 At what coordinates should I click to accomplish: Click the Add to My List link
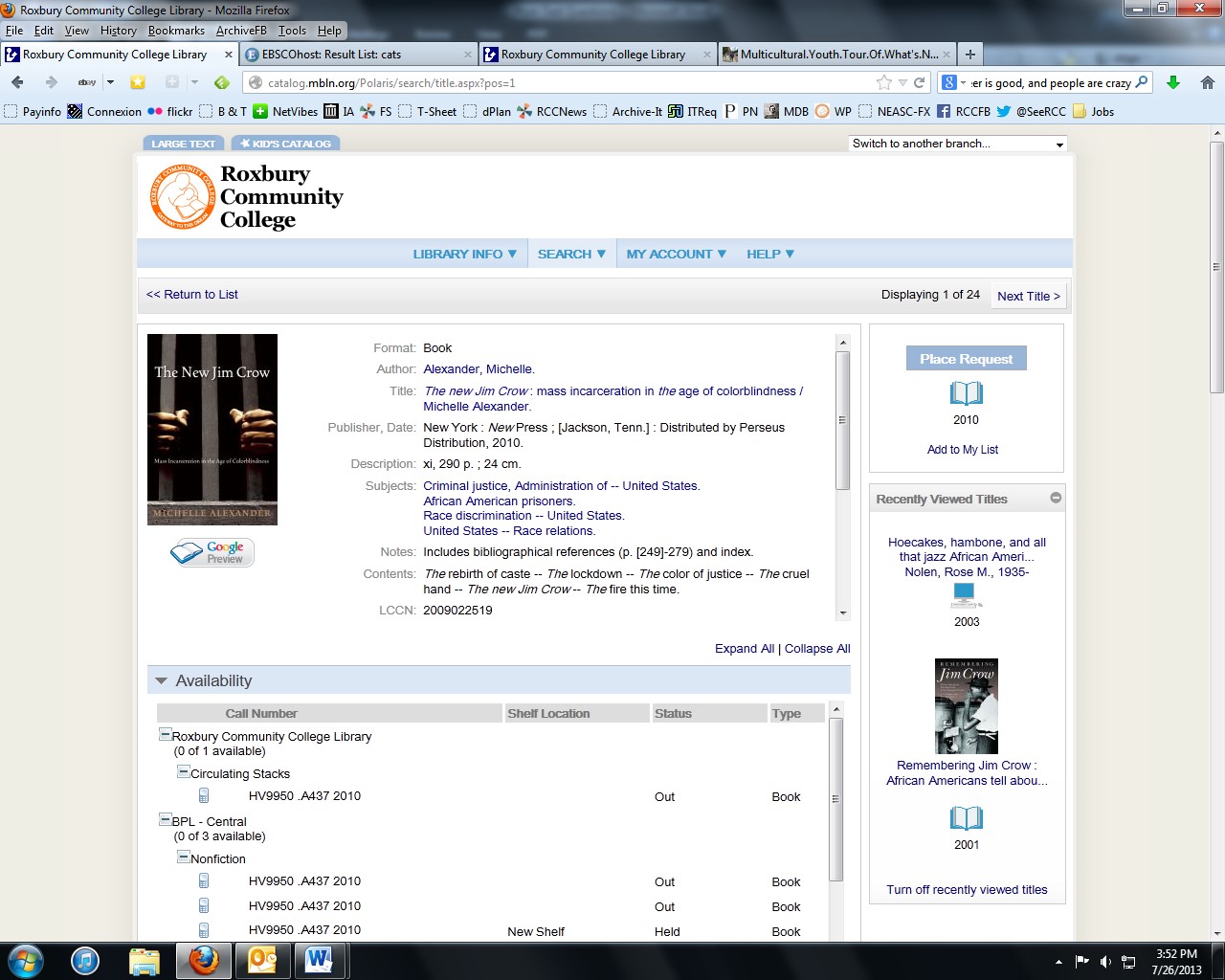(x=963, y=450)
